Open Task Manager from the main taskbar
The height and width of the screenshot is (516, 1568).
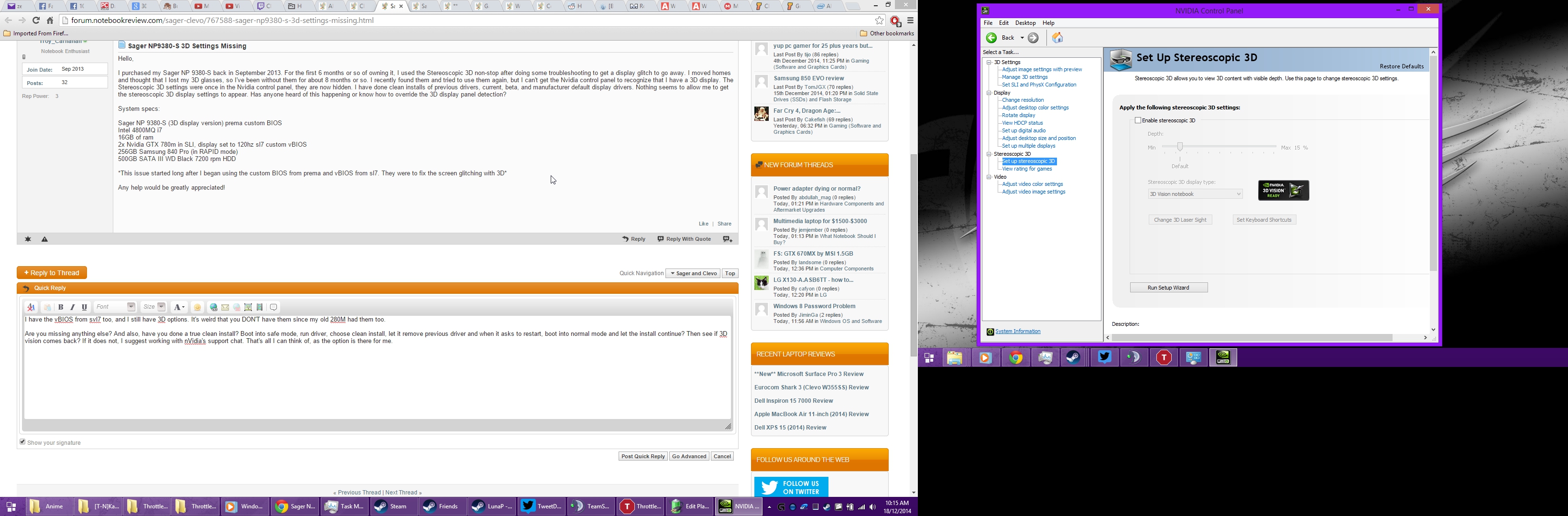(345, 506)
